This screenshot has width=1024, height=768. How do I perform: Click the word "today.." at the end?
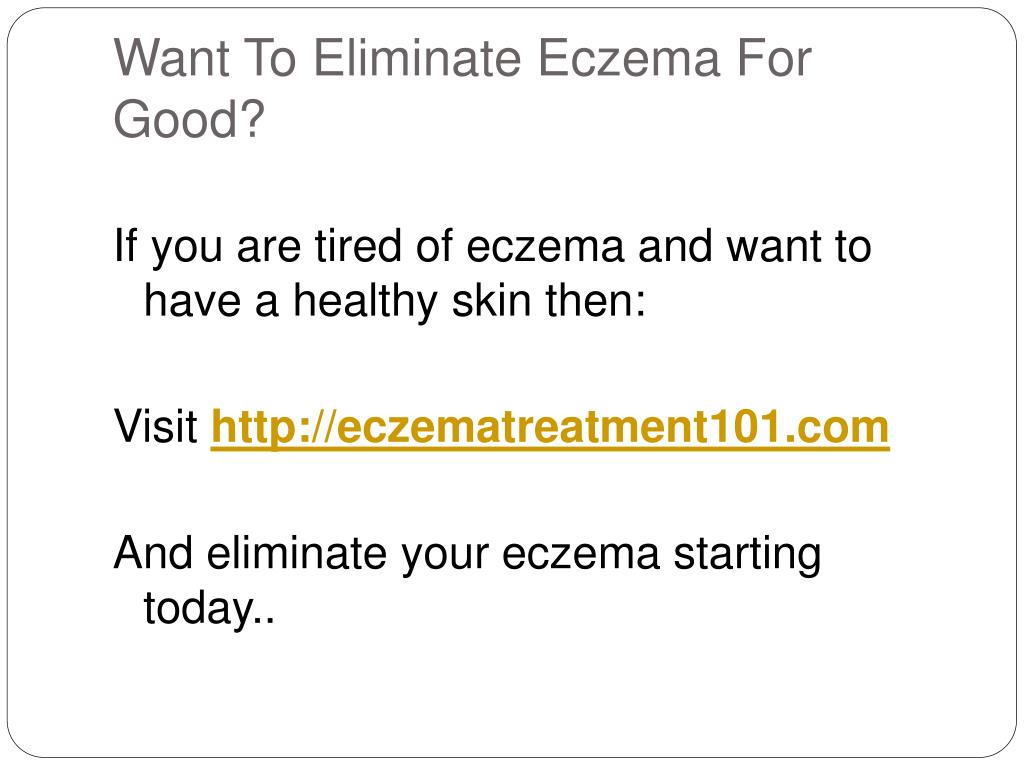tap(209, 609)
